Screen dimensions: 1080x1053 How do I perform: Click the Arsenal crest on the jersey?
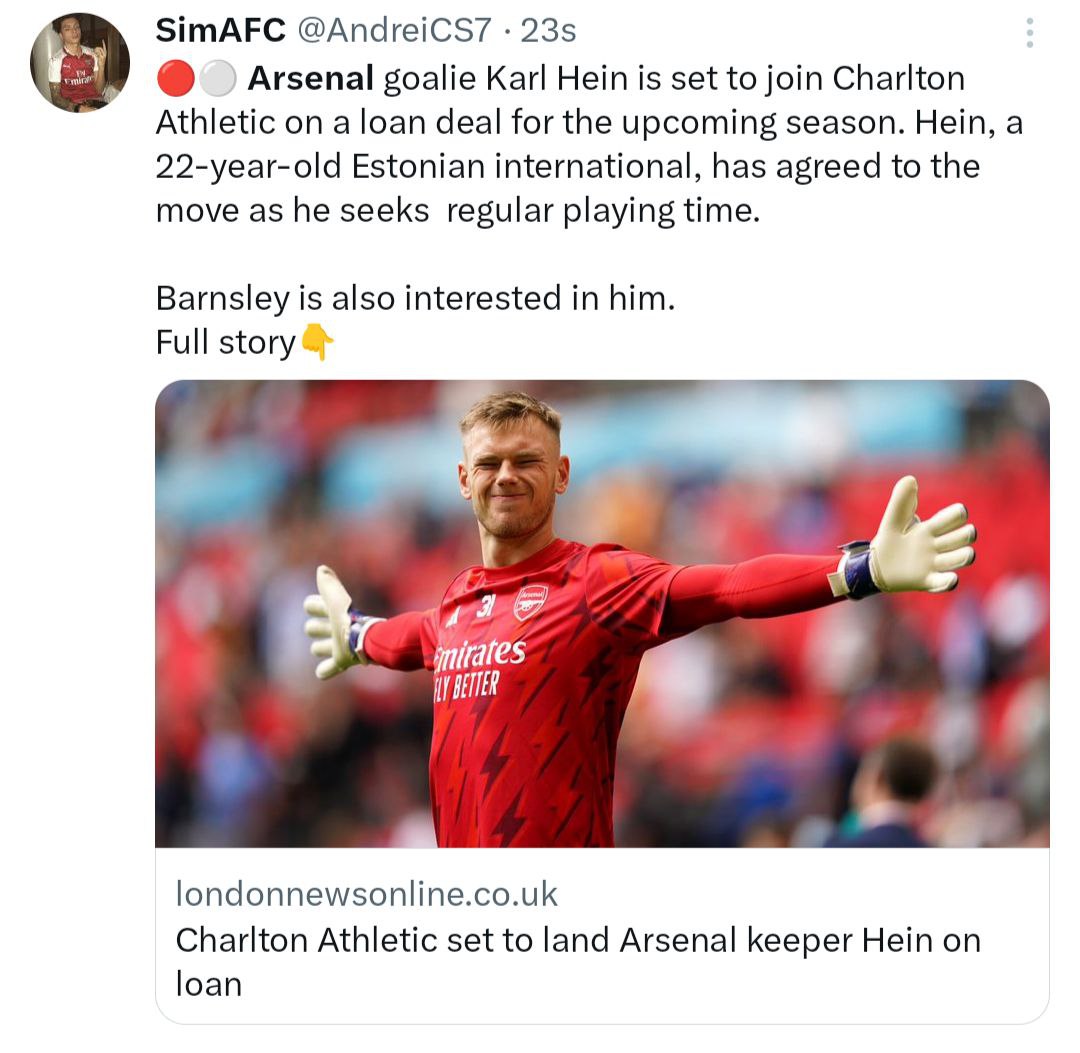click(x=530, y=603)
